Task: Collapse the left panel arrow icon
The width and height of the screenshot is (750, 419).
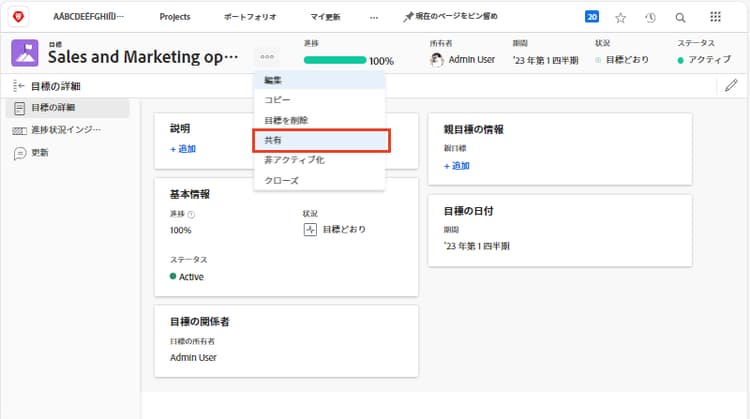Action: (19, 86)
